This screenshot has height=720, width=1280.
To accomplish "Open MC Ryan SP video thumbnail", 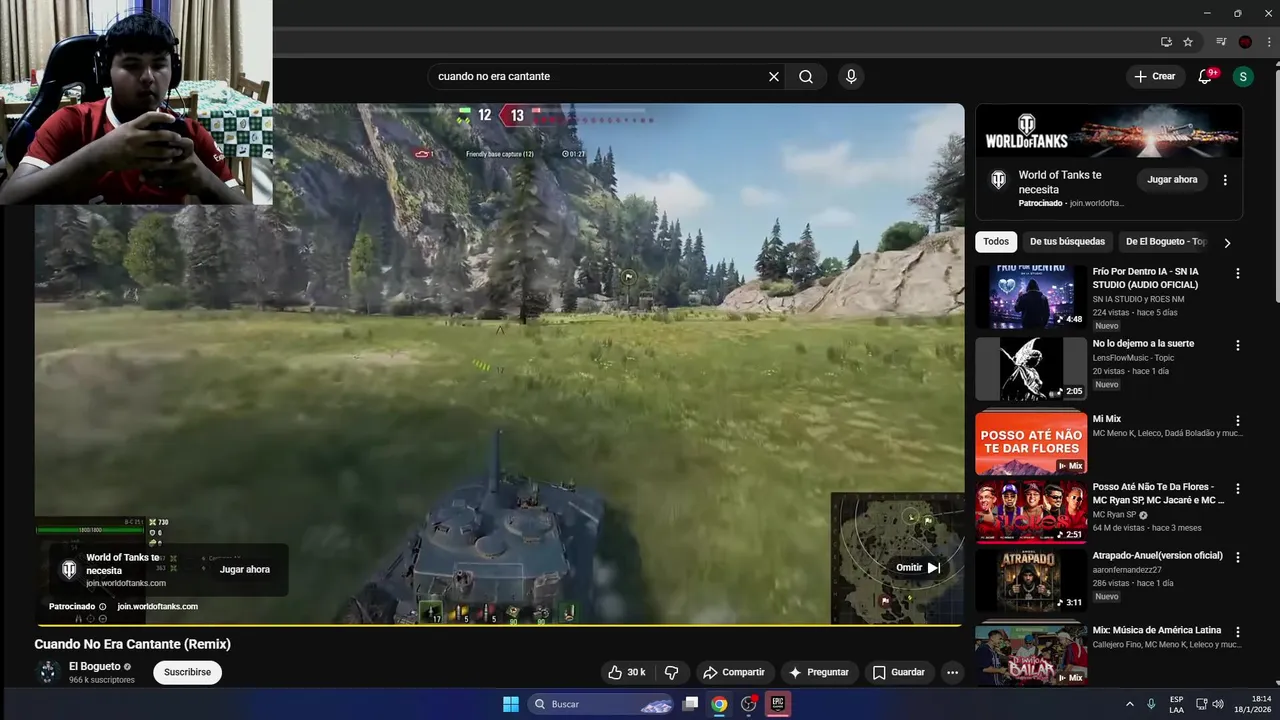I will click(x=1031, y=512).
